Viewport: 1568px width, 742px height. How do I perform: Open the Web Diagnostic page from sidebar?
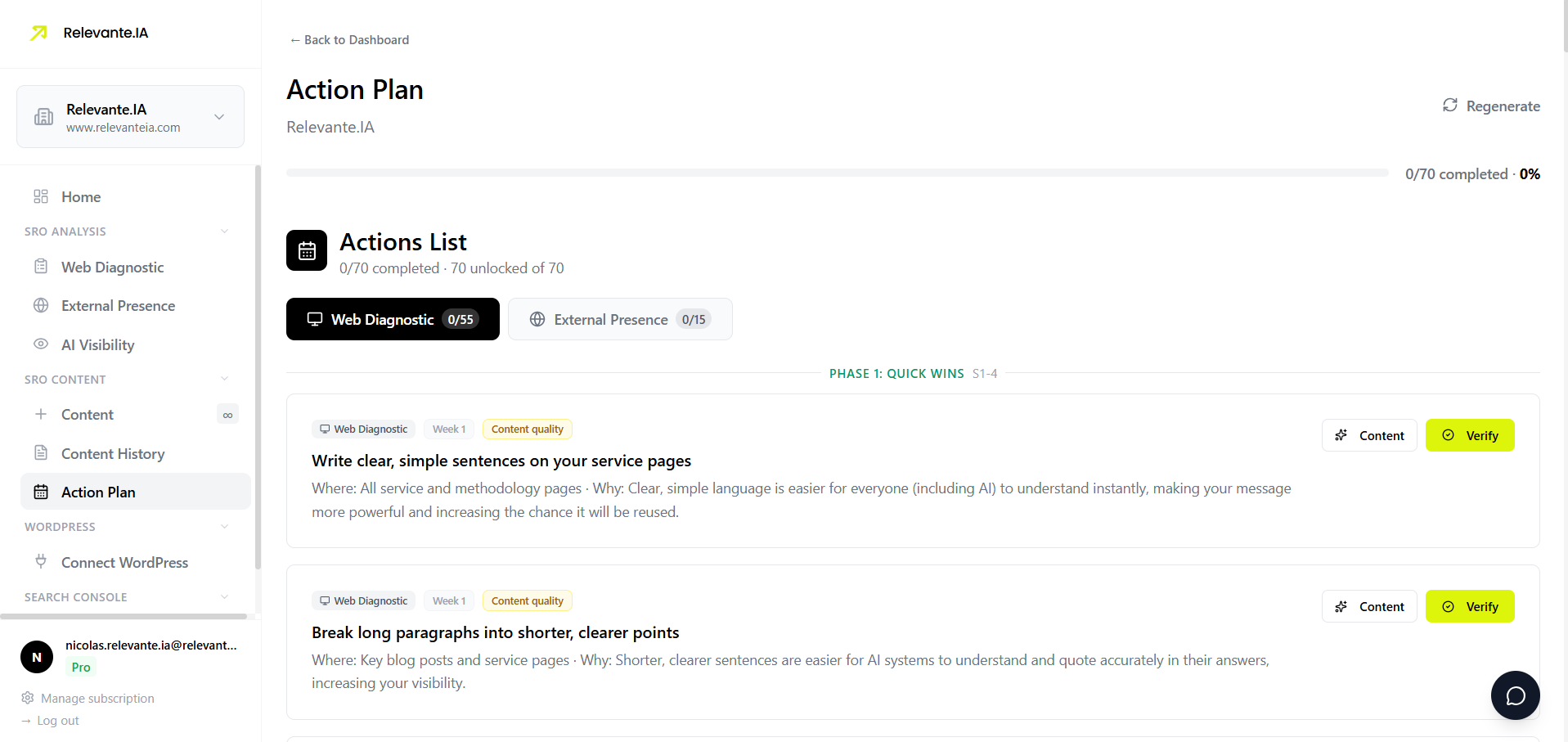(x=112, y=267)
